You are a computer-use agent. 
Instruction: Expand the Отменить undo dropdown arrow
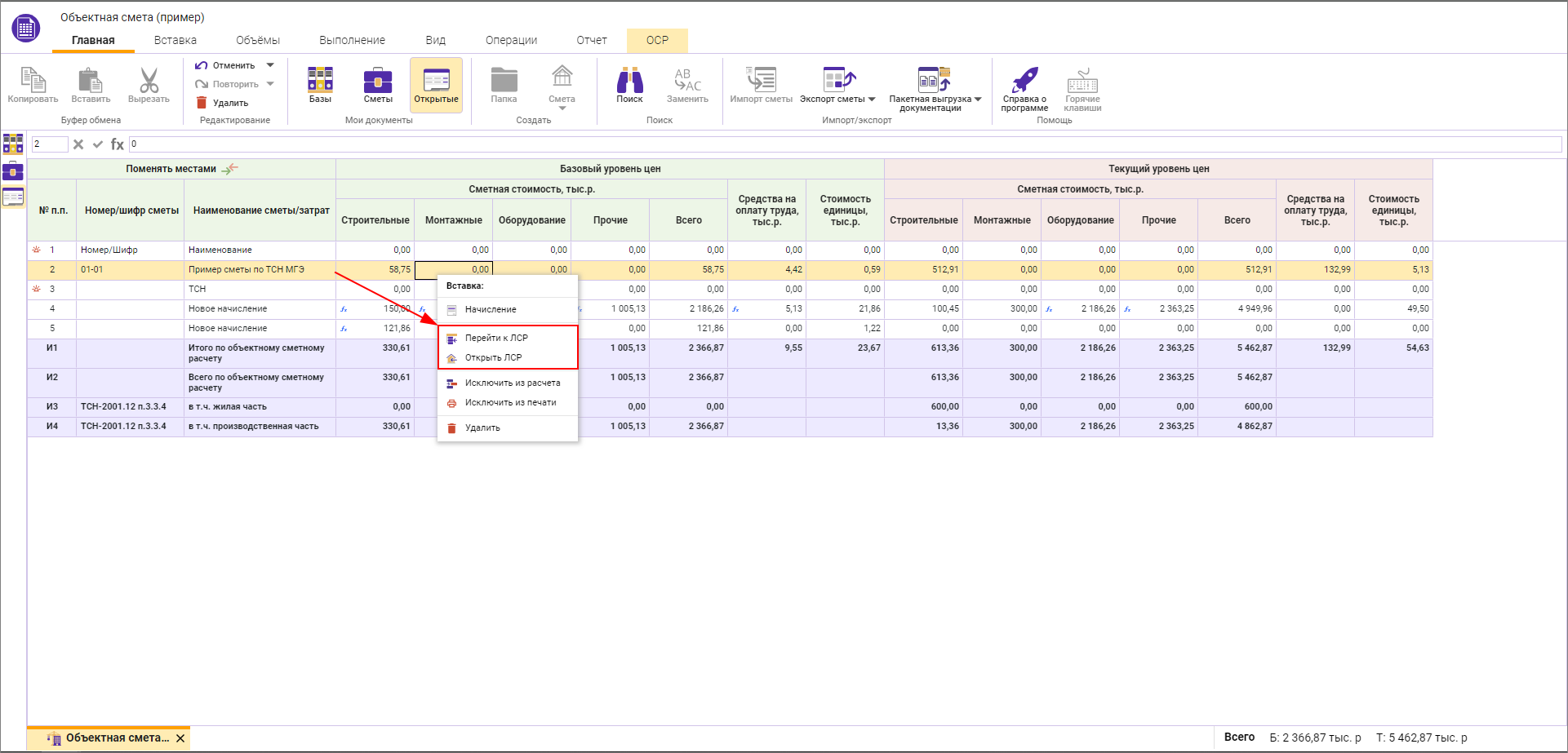[270, 65]
